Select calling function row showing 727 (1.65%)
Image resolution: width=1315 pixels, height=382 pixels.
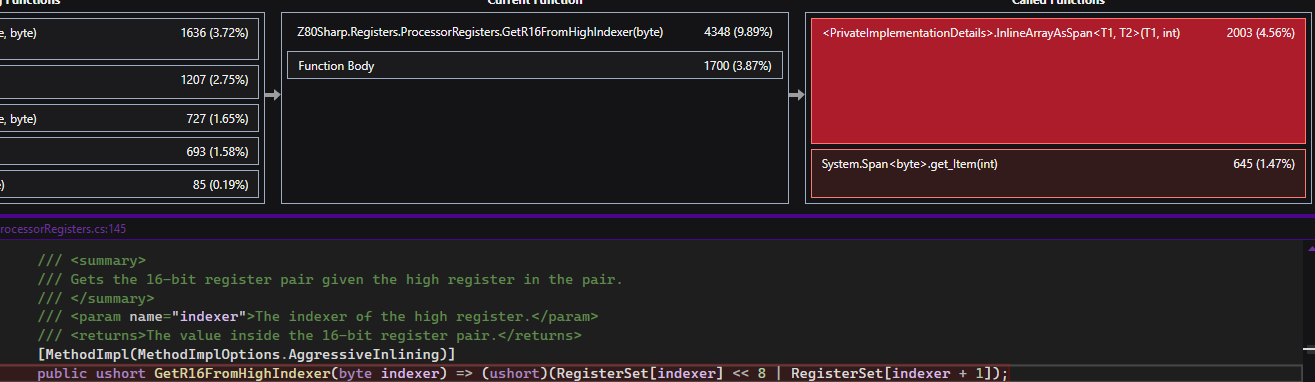click(129, 118)
